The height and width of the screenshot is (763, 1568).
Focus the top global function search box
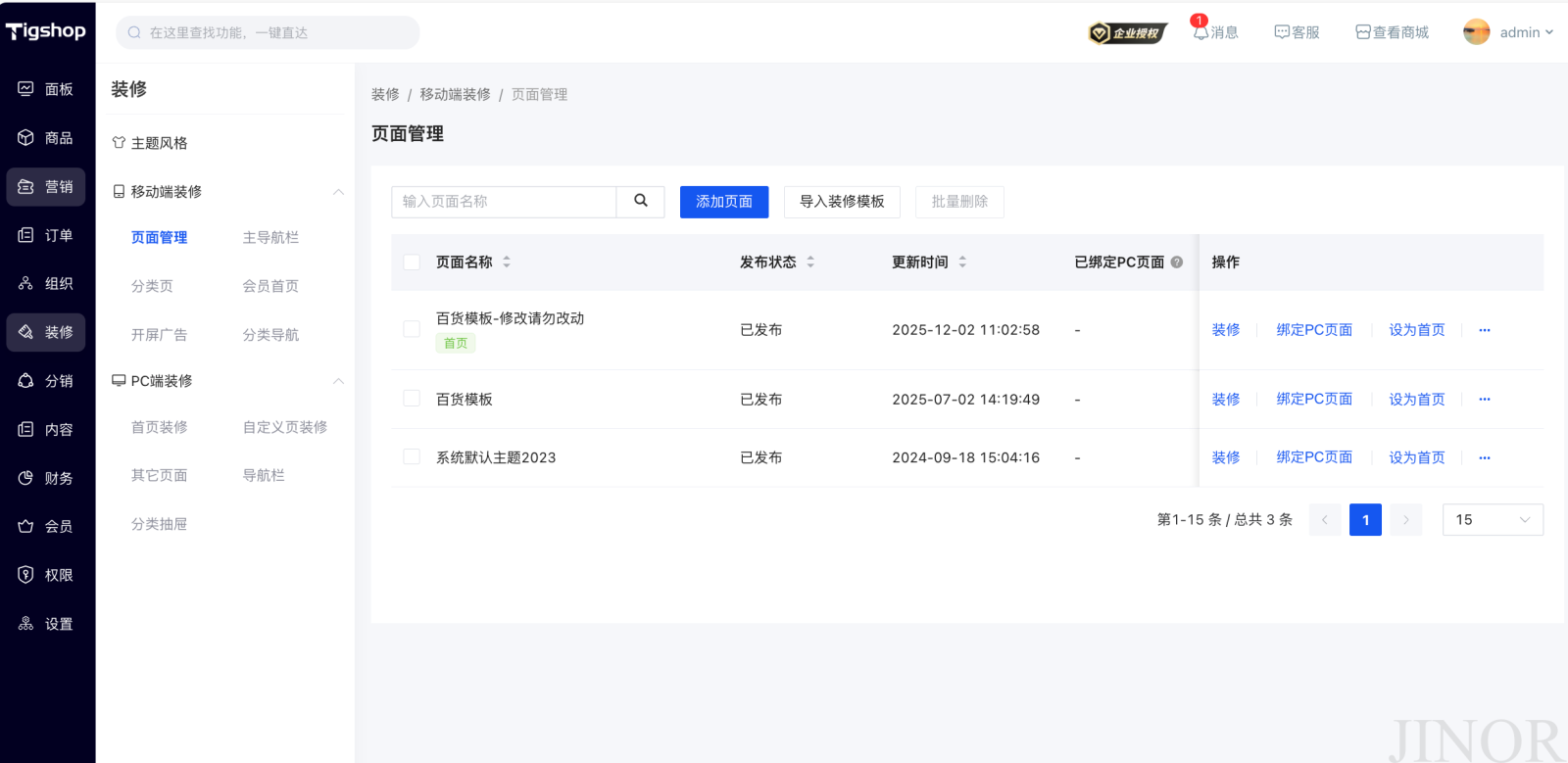(x=268, y=32)
